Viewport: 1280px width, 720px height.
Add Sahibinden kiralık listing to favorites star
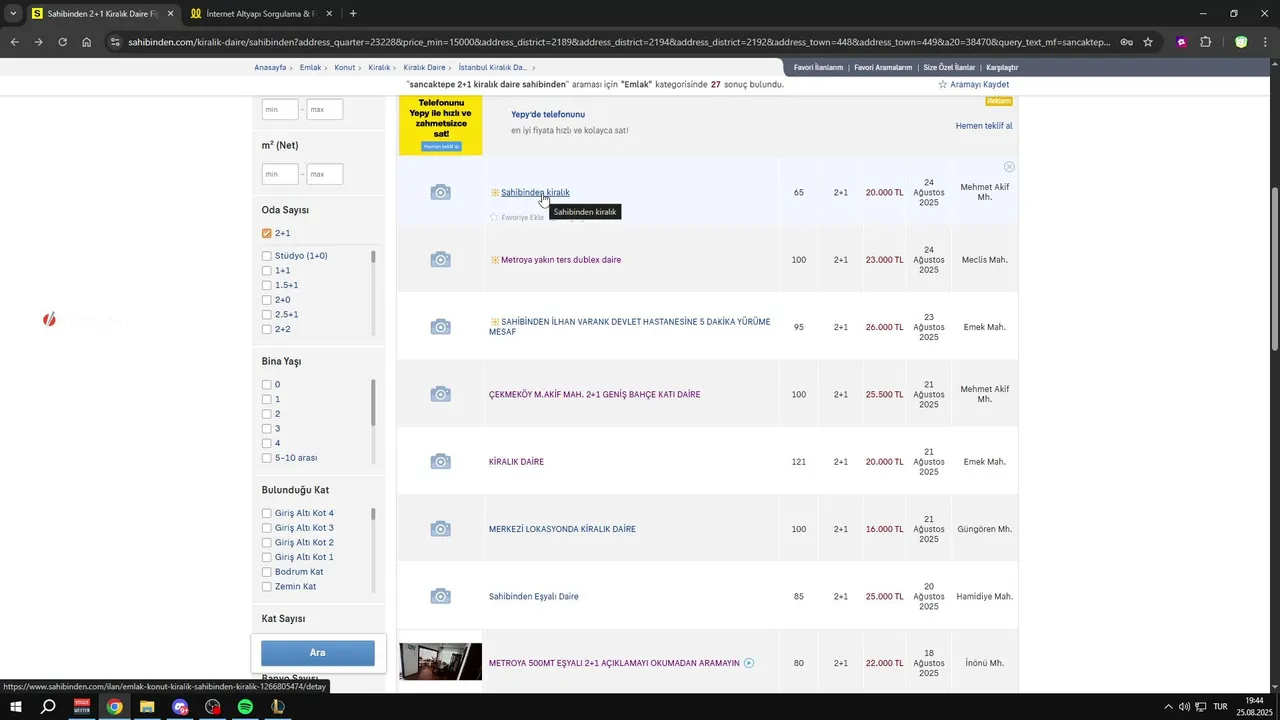(494, 217)
